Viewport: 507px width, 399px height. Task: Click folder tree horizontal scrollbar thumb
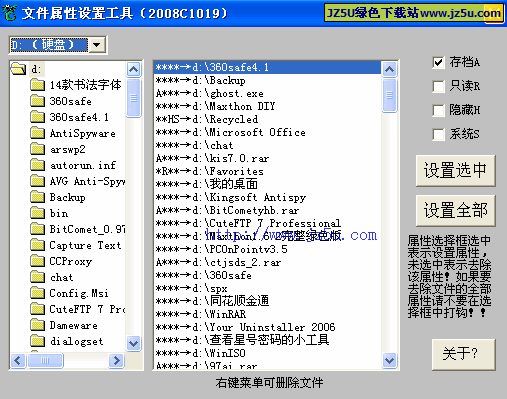(x=45, y=360)
